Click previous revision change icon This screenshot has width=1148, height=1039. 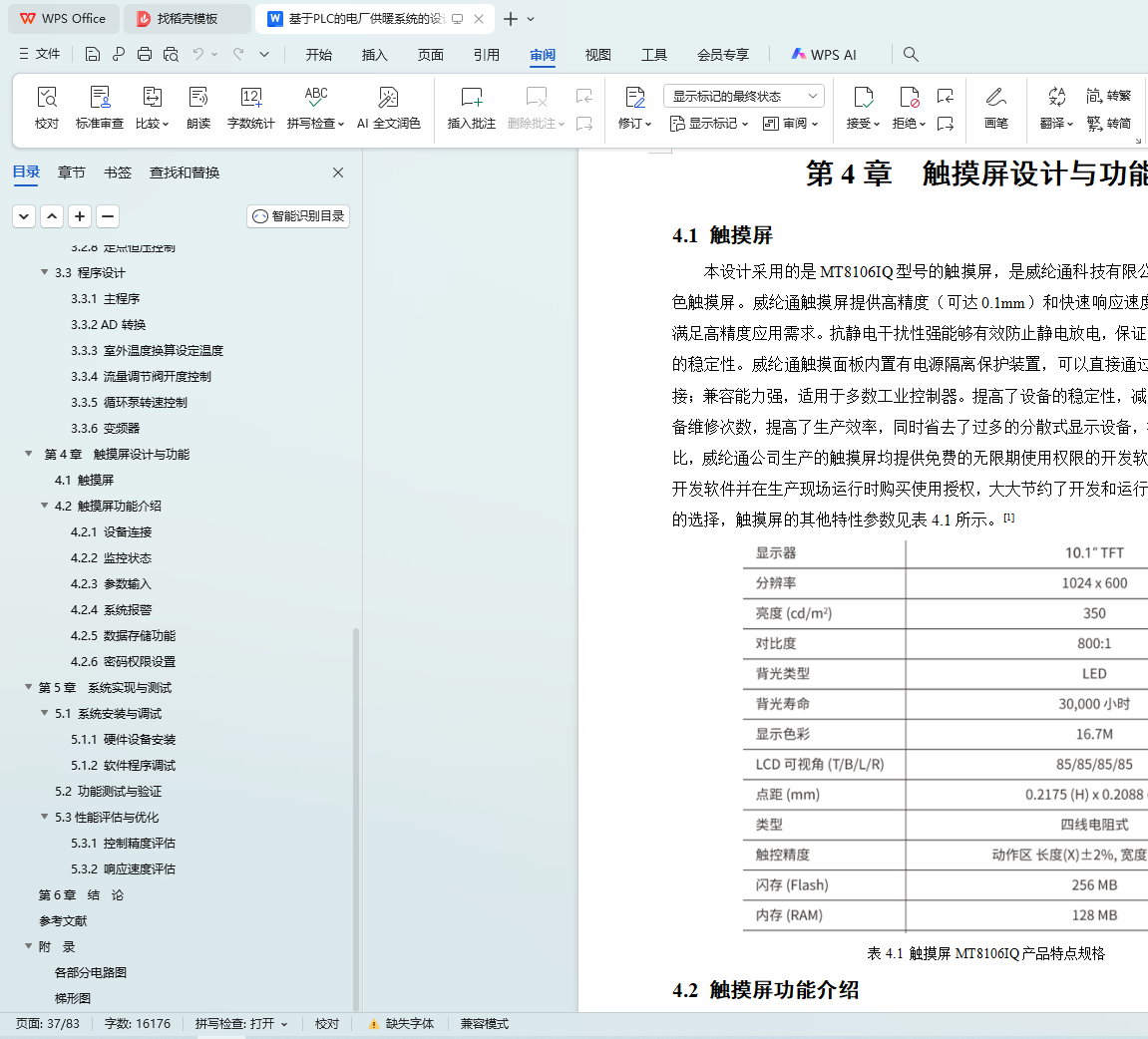pos(946,96)
